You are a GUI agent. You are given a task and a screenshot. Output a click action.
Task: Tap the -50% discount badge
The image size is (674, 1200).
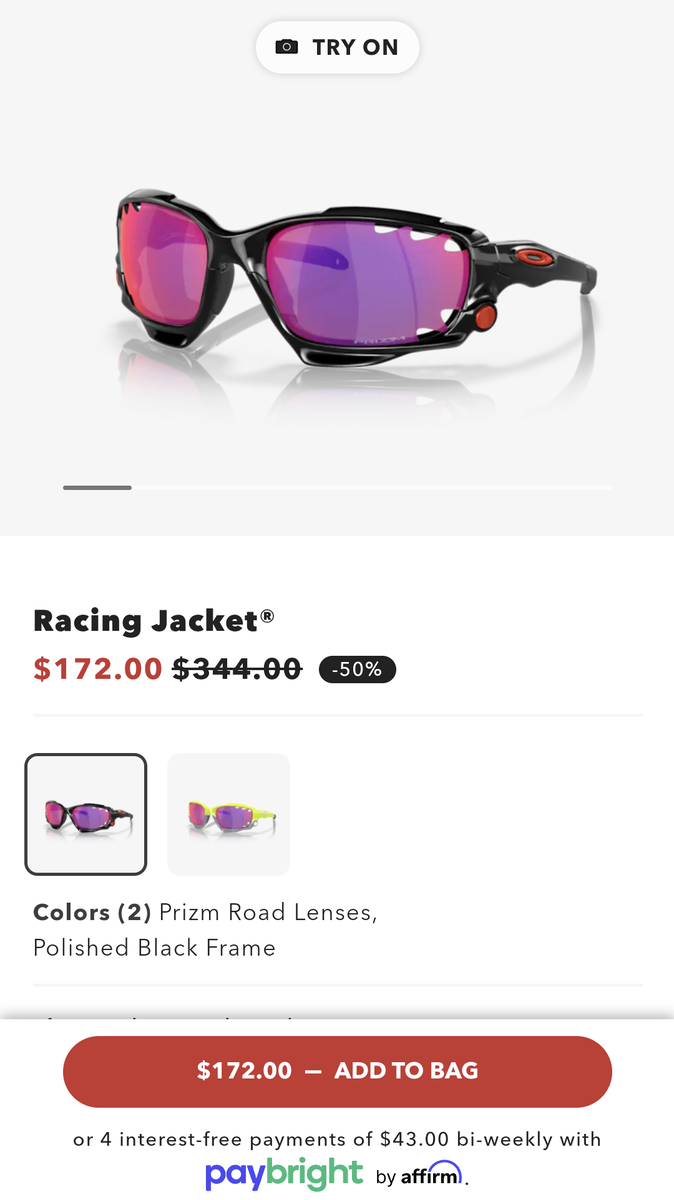pos(357,669)
